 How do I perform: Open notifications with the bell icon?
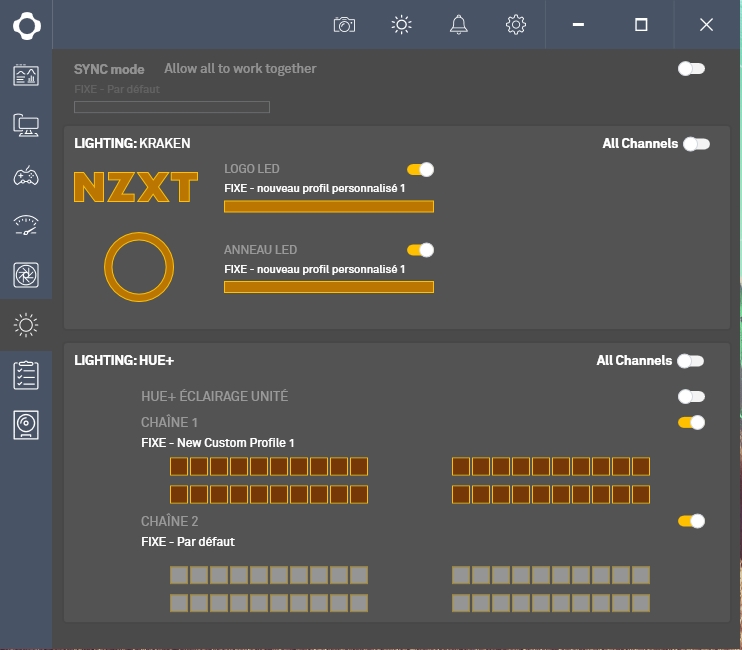coord(459,25)
